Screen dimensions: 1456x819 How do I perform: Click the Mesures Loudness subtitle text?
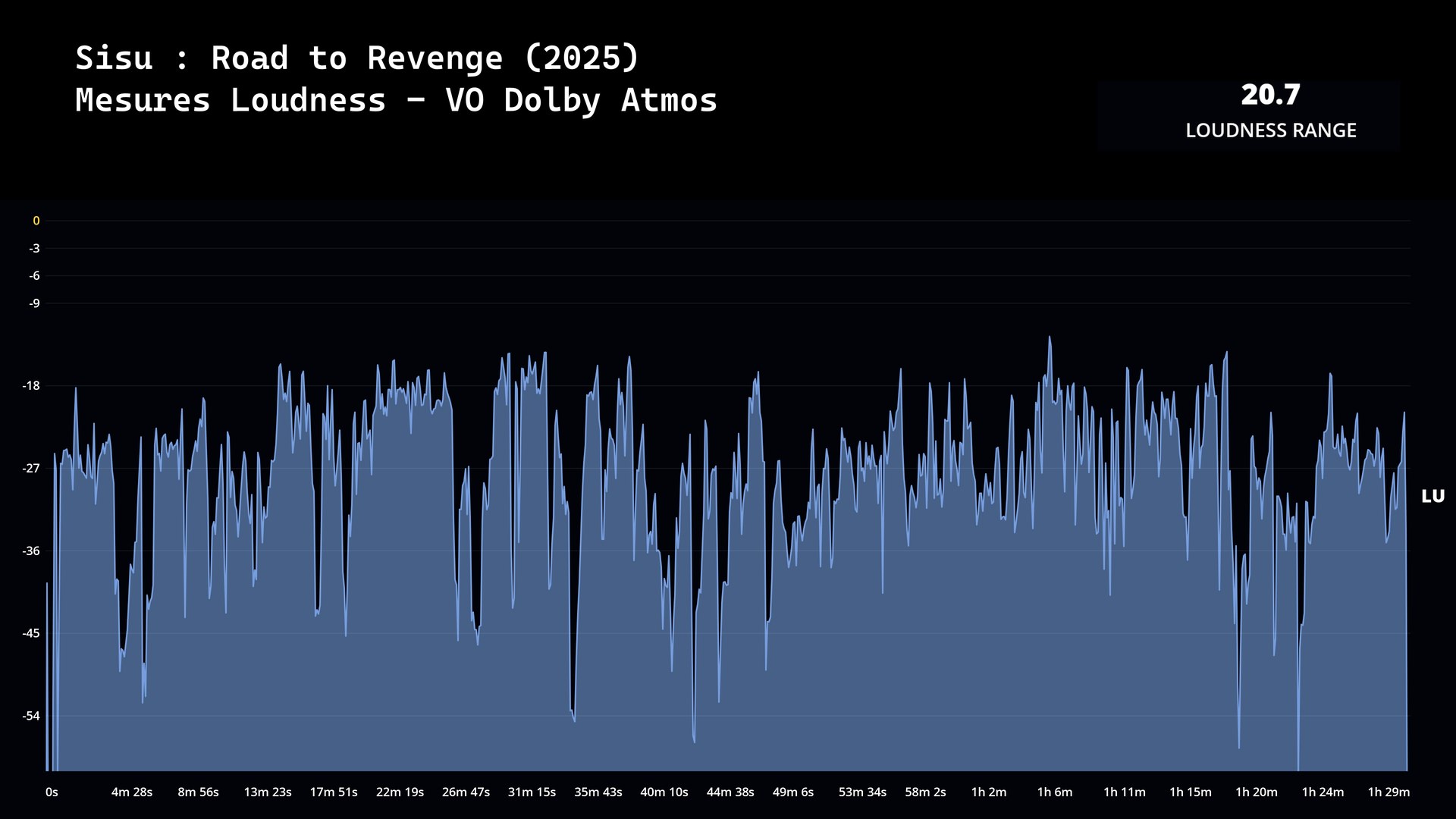click(x=396, y=100)
